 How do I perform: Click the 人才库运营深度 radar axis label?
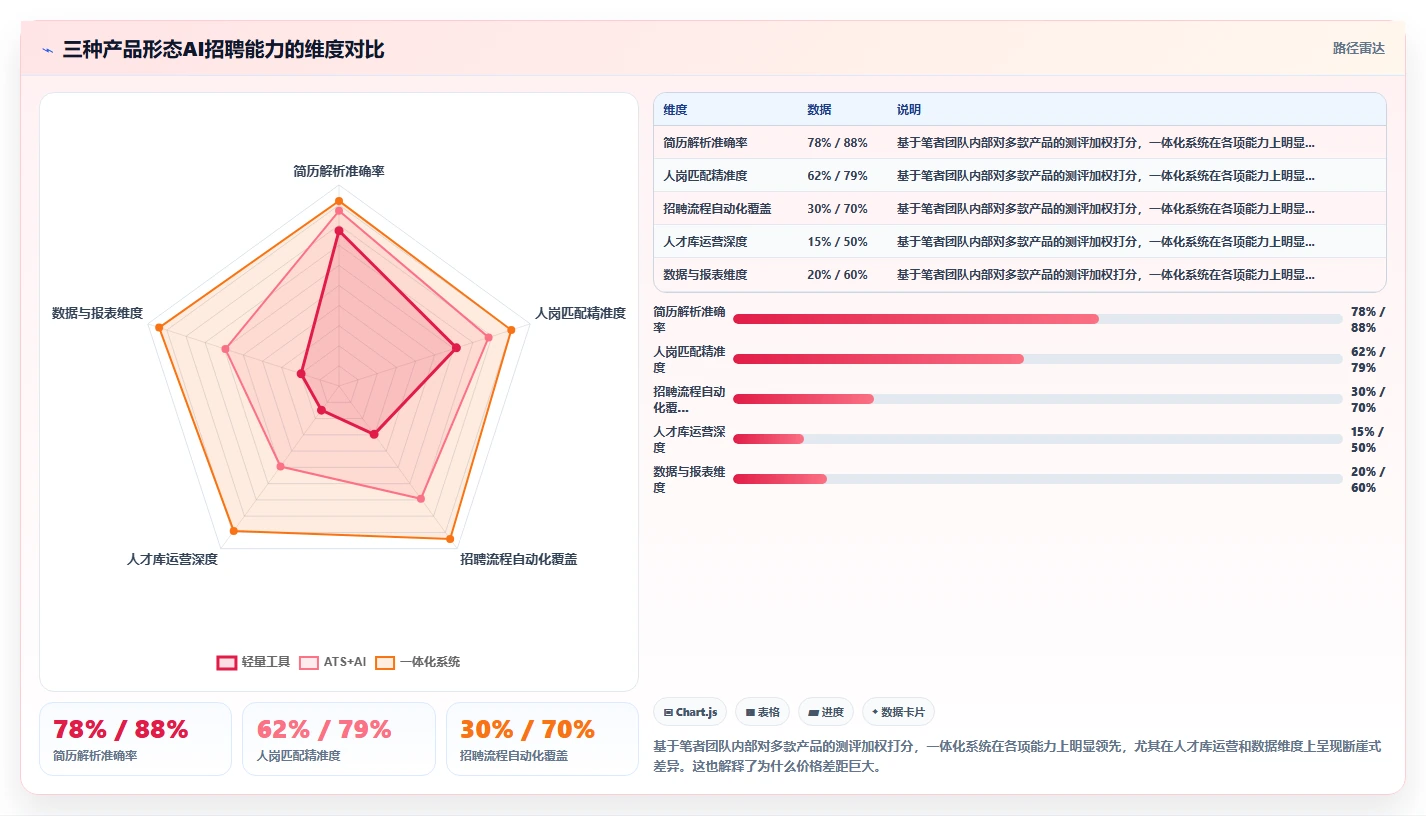point(172,560)
